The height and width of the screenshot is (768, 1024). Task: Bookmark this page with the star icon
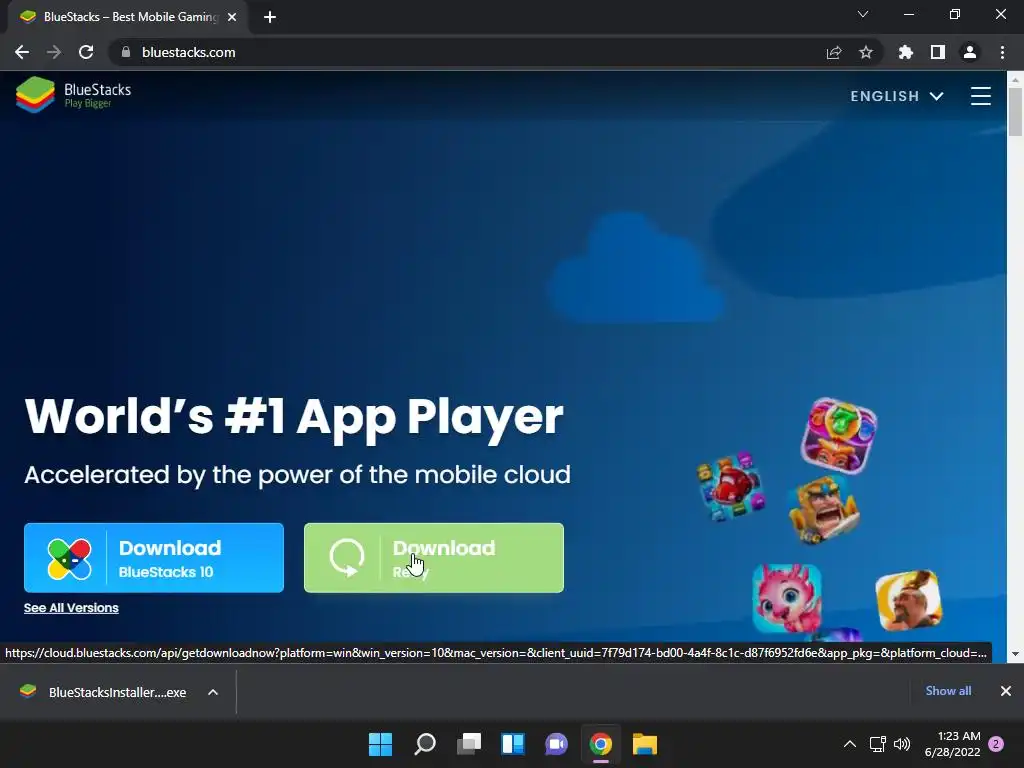tap(866, 52)
